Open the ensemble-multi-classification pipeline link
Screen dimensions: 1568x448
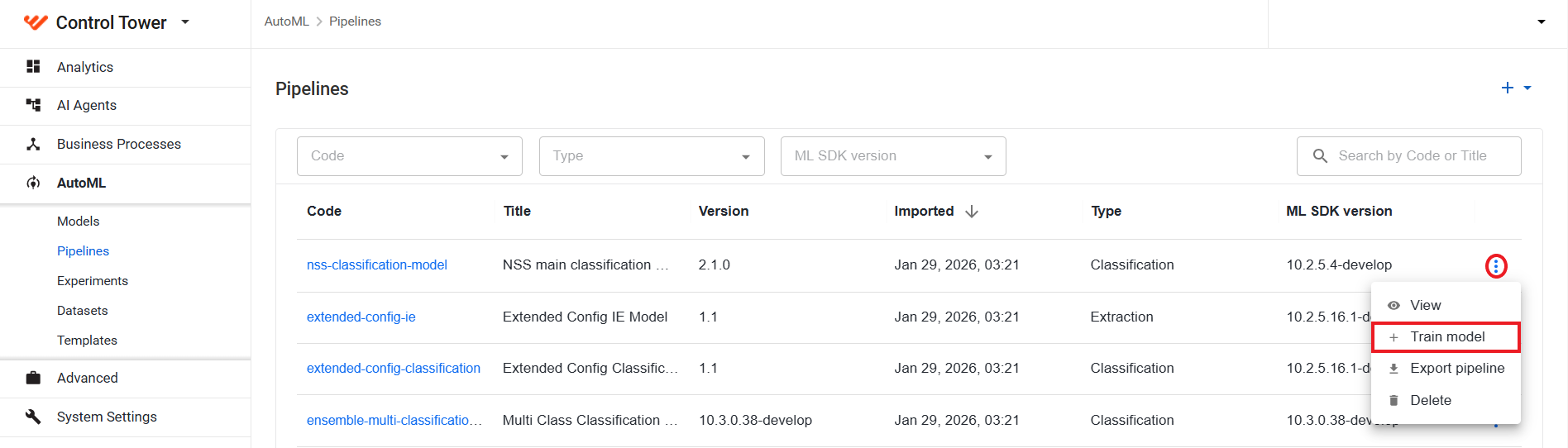(394, 420)
